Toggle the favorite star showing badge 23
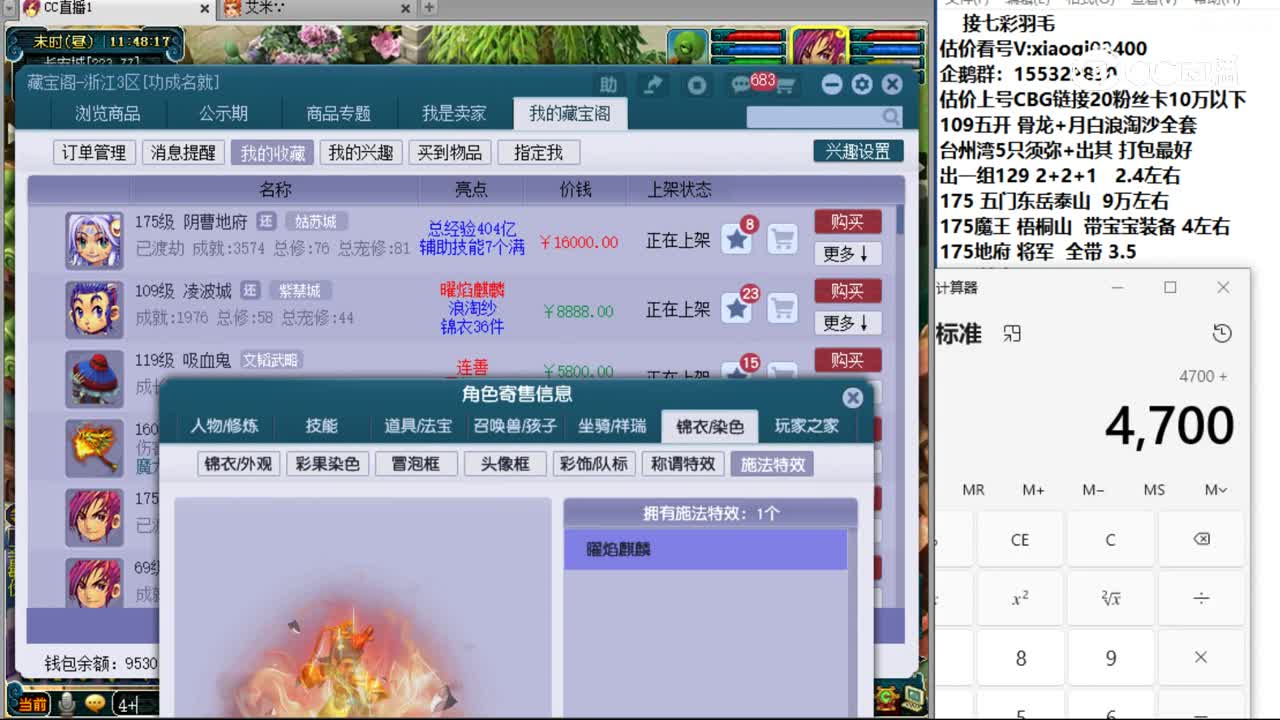 coord(736,308)
